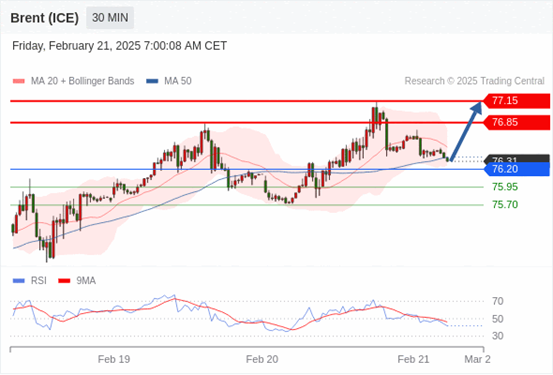
Task: Click the Feb 21 date axis label
Action: [413, 359]
